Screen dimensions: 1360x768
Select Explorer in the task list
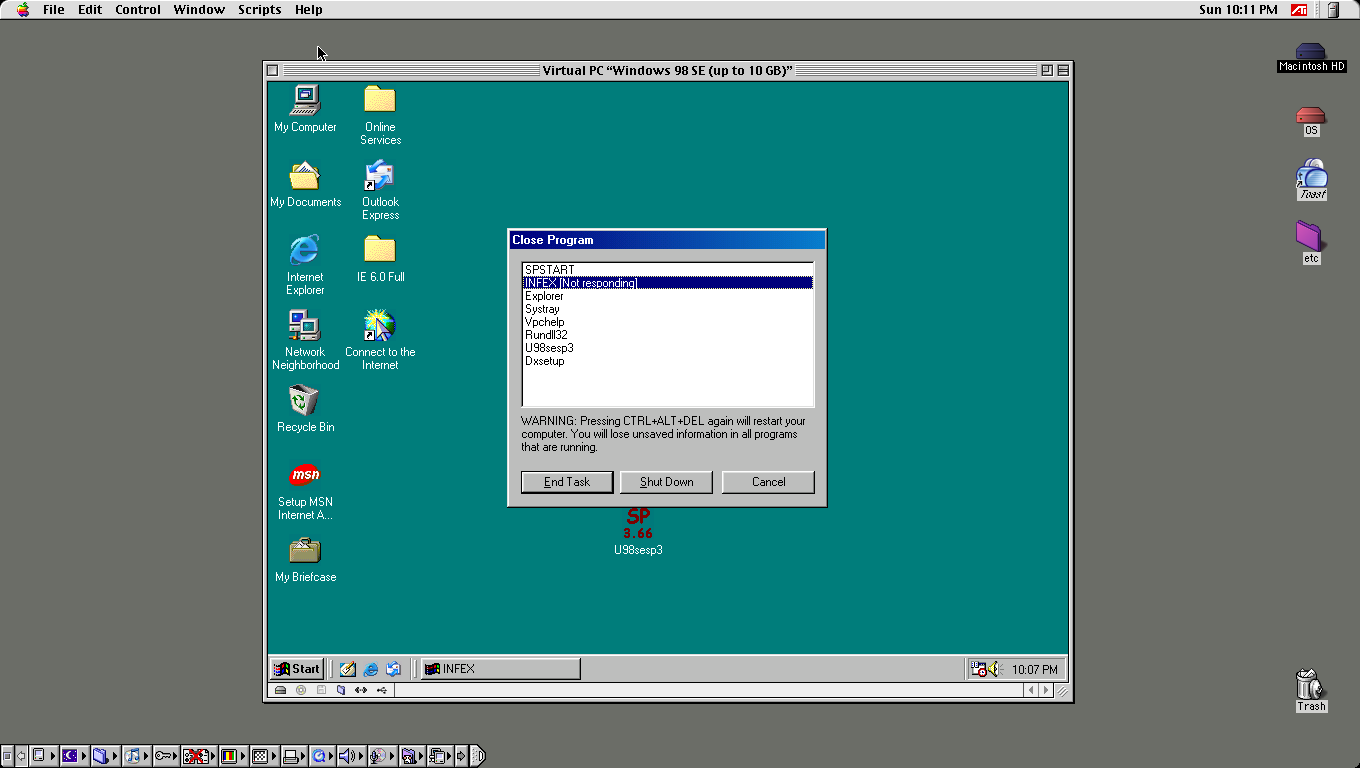tap(668, 296)
